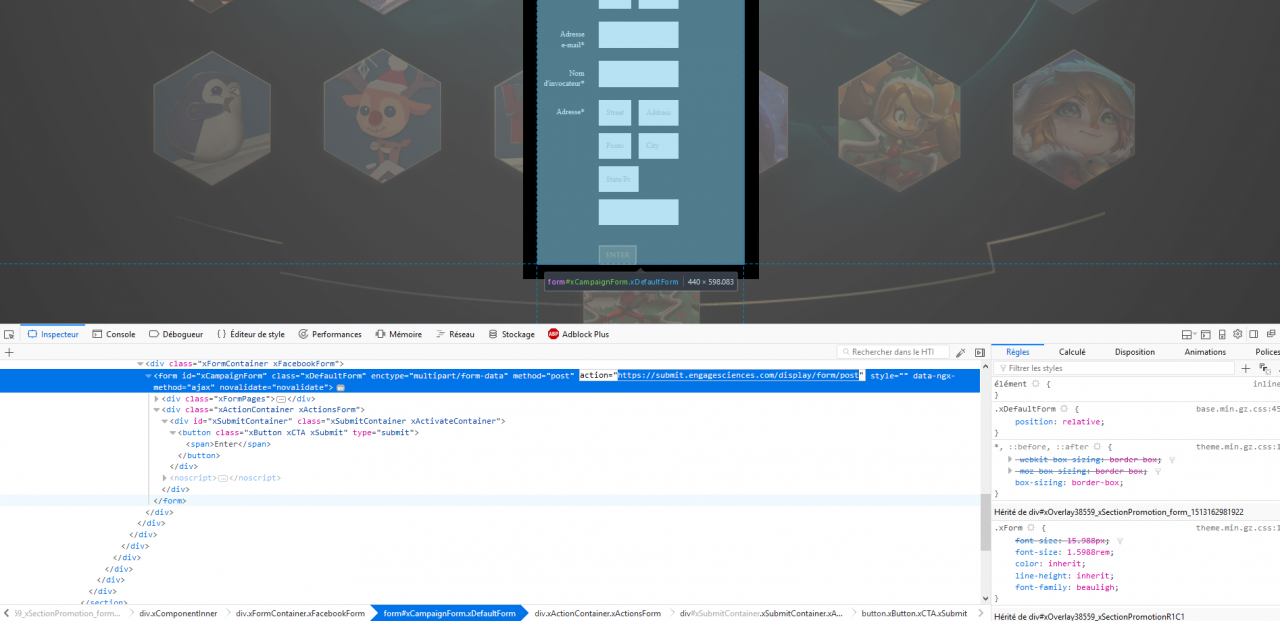
Task: Open the Mémoire tab
Action: [398, 334]
